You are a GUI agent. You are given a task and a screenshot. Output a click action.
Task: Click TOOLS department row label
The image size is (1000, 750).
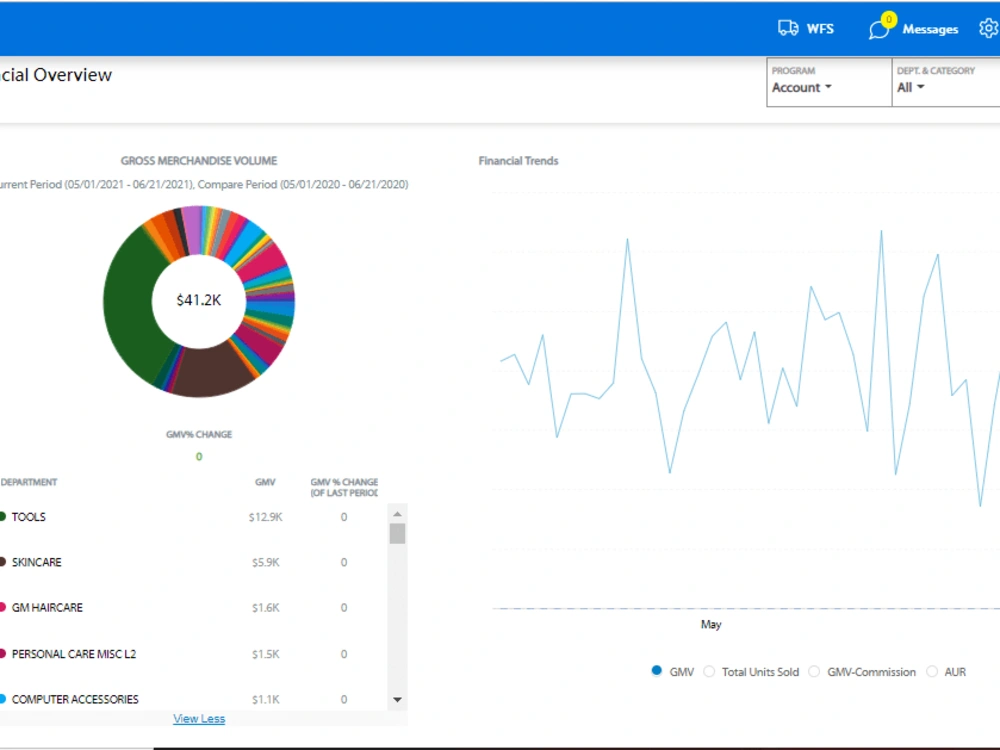pyautogui.click(x=29, y=517)
